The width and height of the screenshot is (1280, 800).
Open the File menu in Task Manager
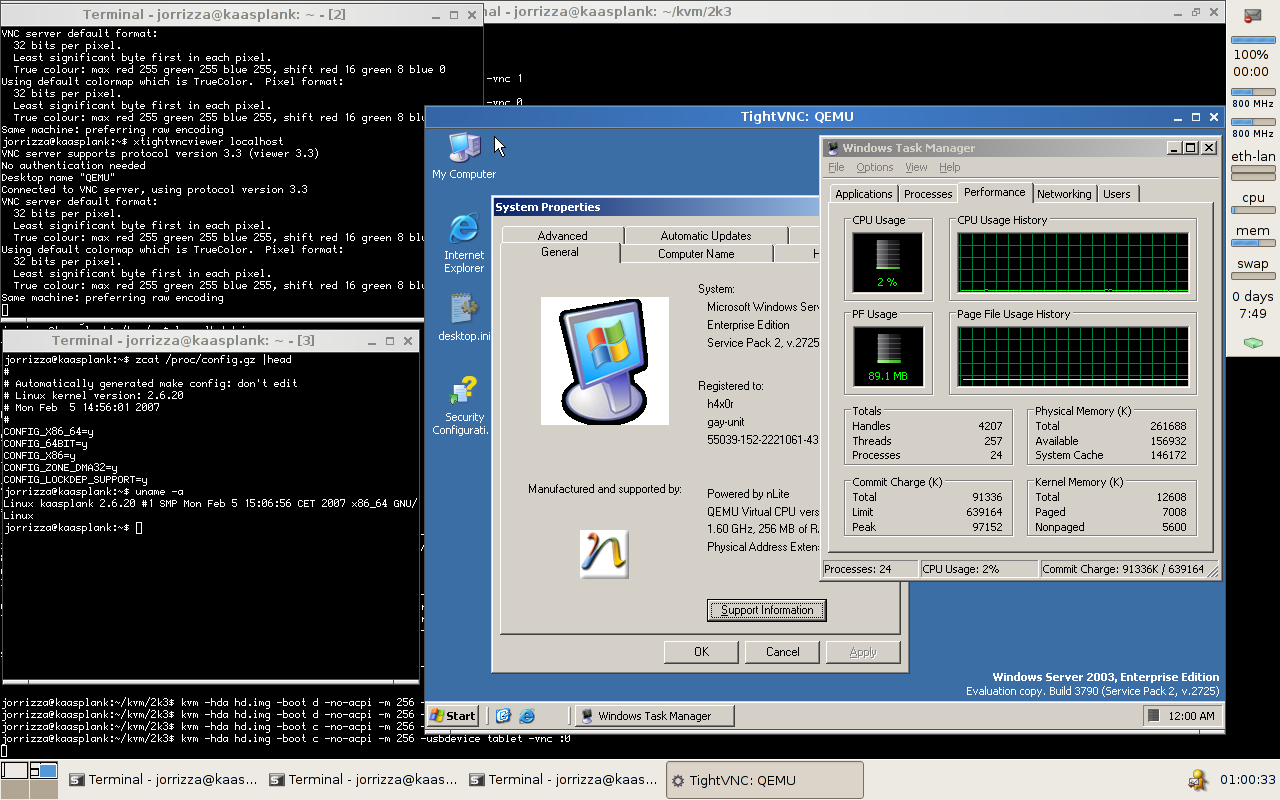[836, 167]
